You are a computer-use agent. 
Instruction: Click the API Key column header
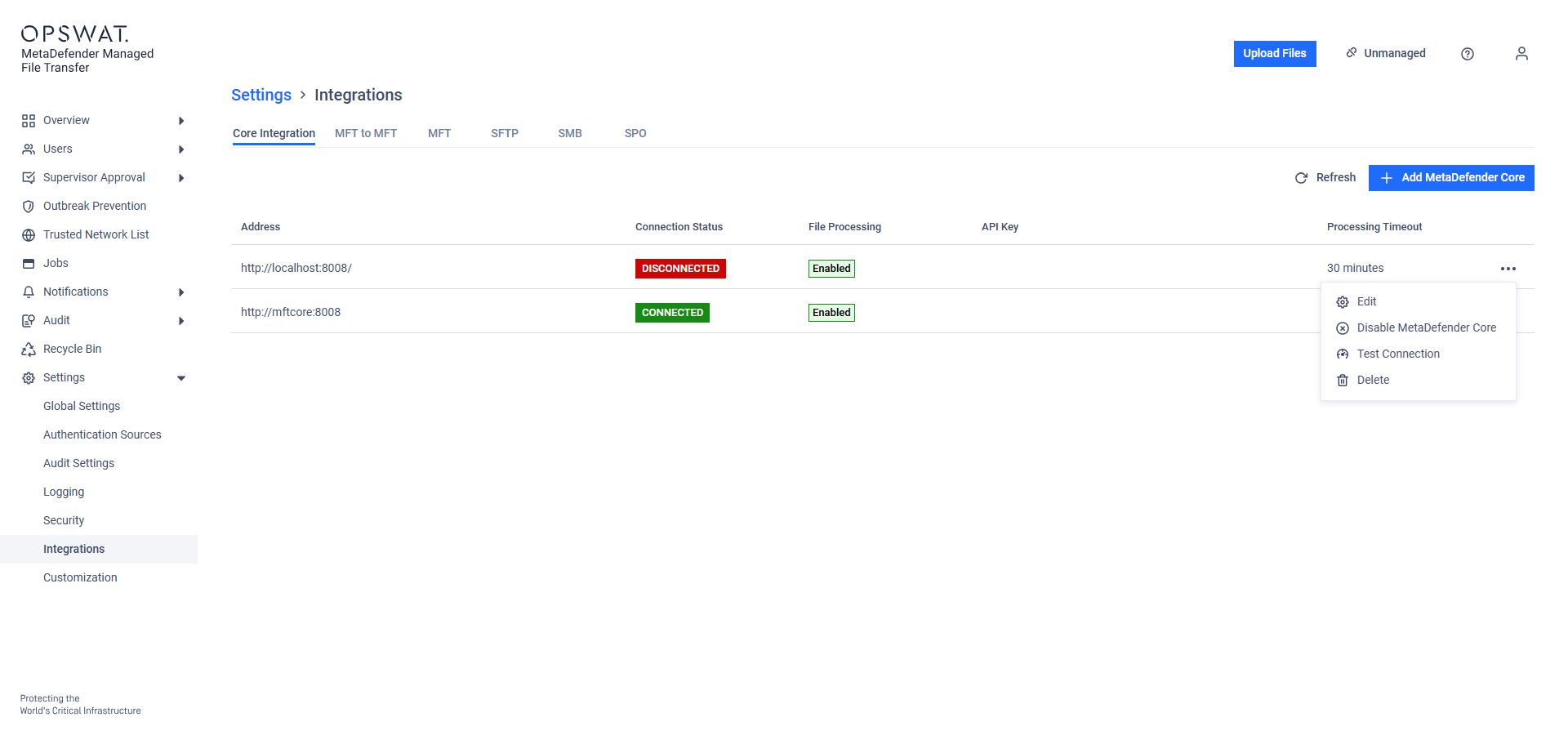[1000, 227]
